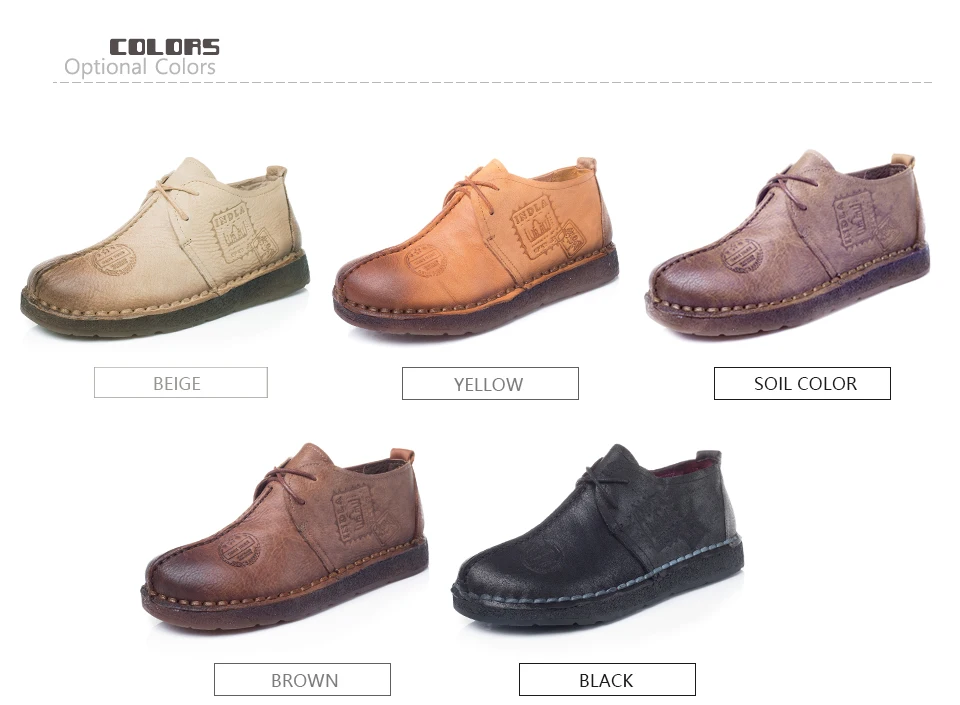Viewport: 960px width, 705px height.
Task: View the soil color shoe image
Action: [789, 243]
